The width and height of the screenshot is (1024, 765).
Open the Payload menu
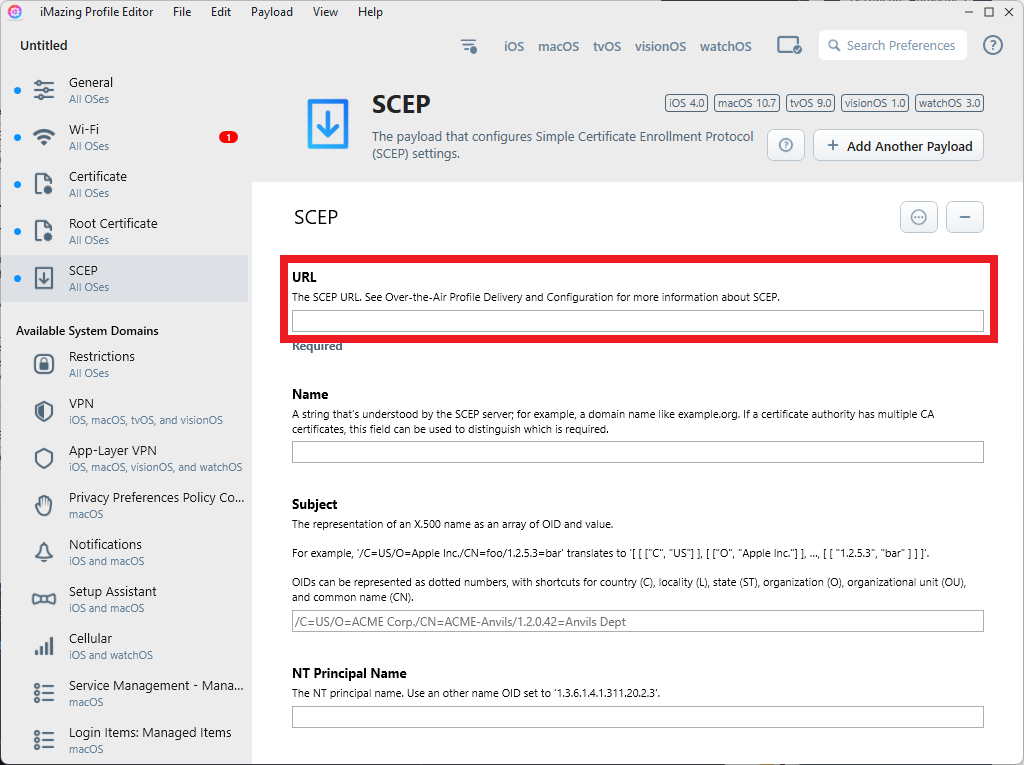pyautogui.click(x=272, y=12)
